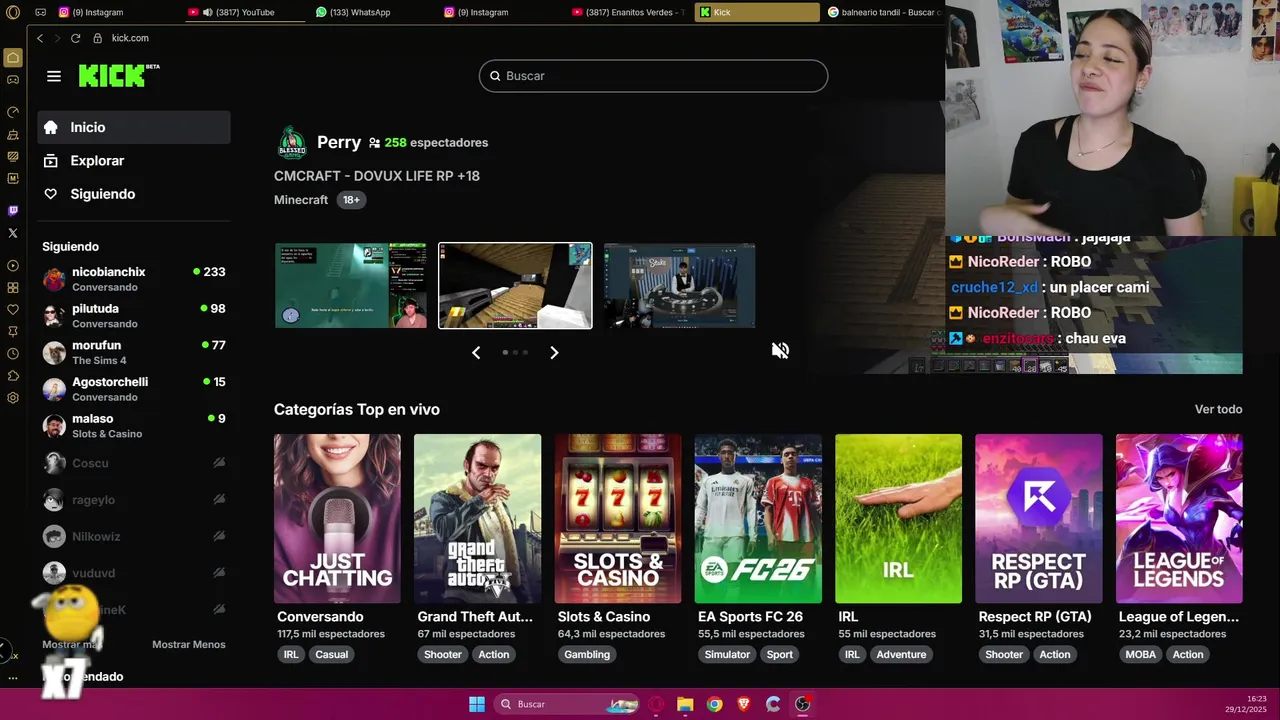The width and height of the screenshot is (1280, 720).
Task: Open the Just Chatting category card
Action: coord(337,518)
